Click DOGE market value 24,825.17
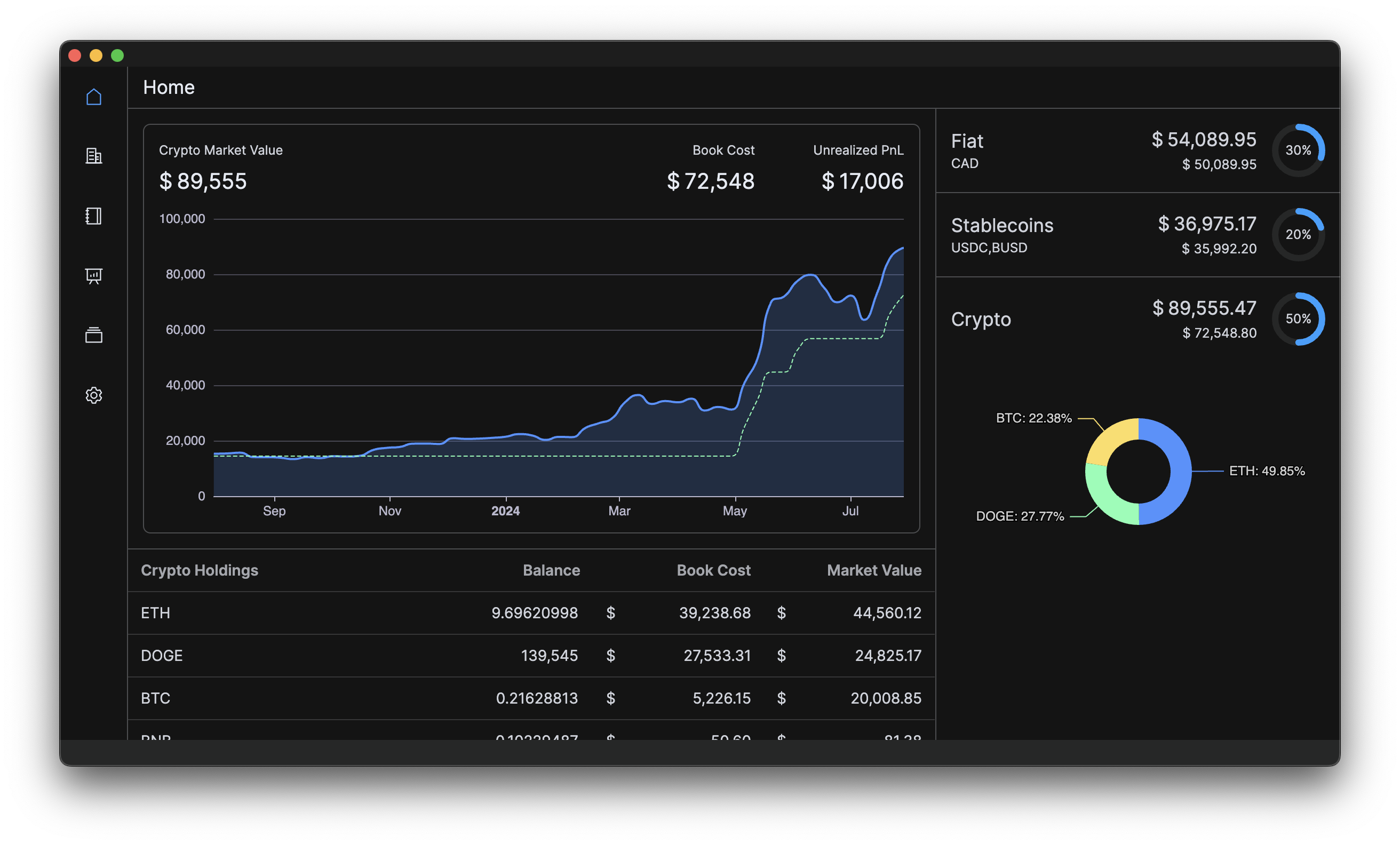The height and width of the screenshot is (845, 1400). (888, 655)
